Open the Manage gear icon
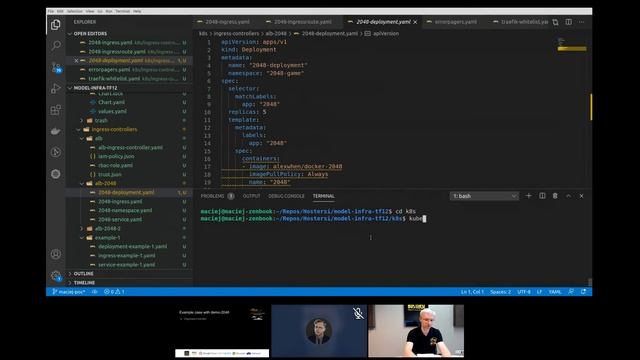The height and width of the screenshot is (360, 640). (x=56, y=276)
